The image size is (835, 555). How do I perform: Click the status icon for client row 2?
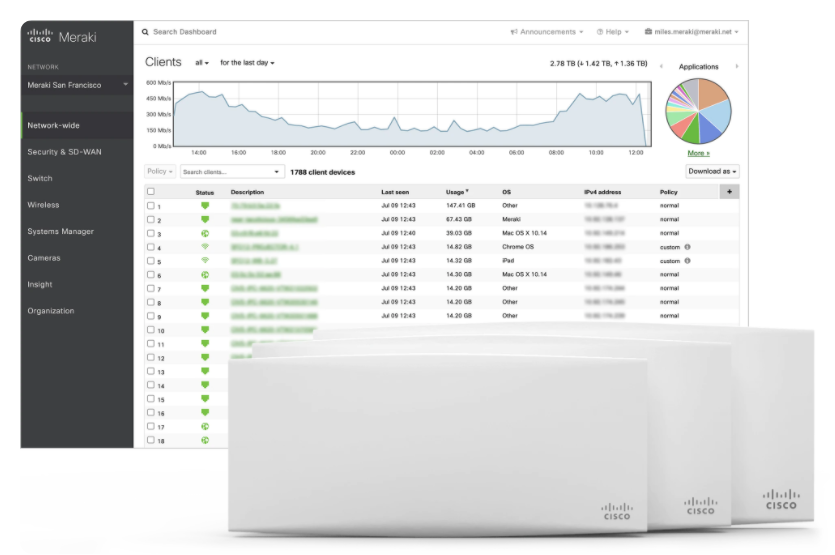click(205, 219)
